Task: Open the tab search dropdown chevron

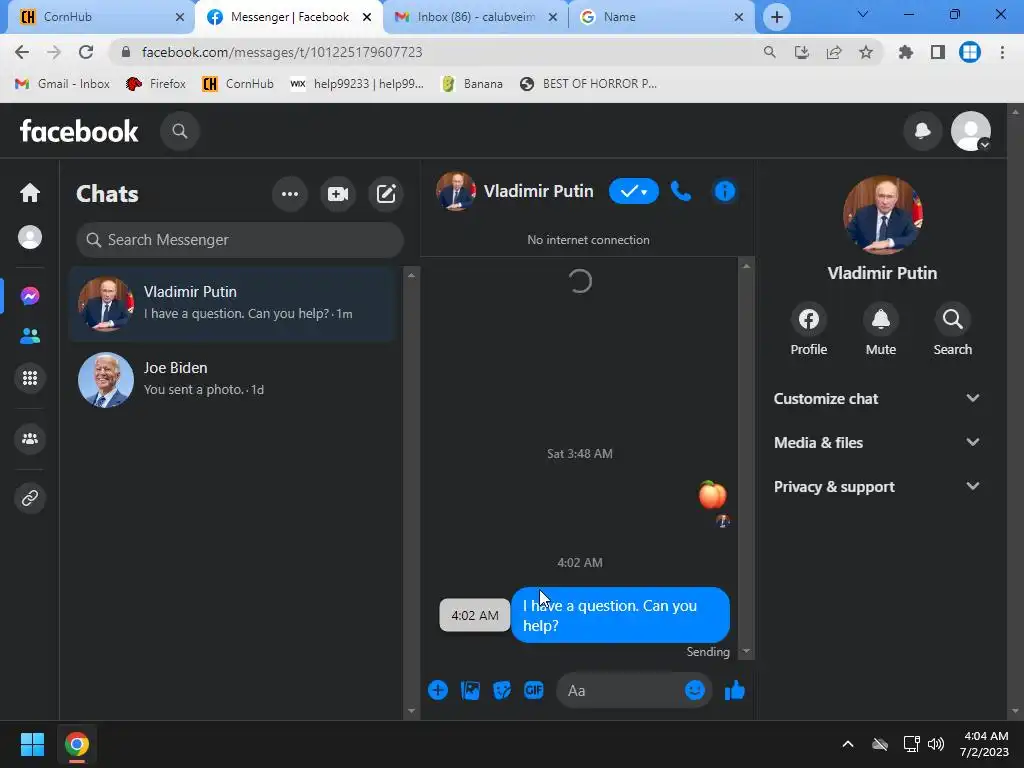Action: [862, 14]
